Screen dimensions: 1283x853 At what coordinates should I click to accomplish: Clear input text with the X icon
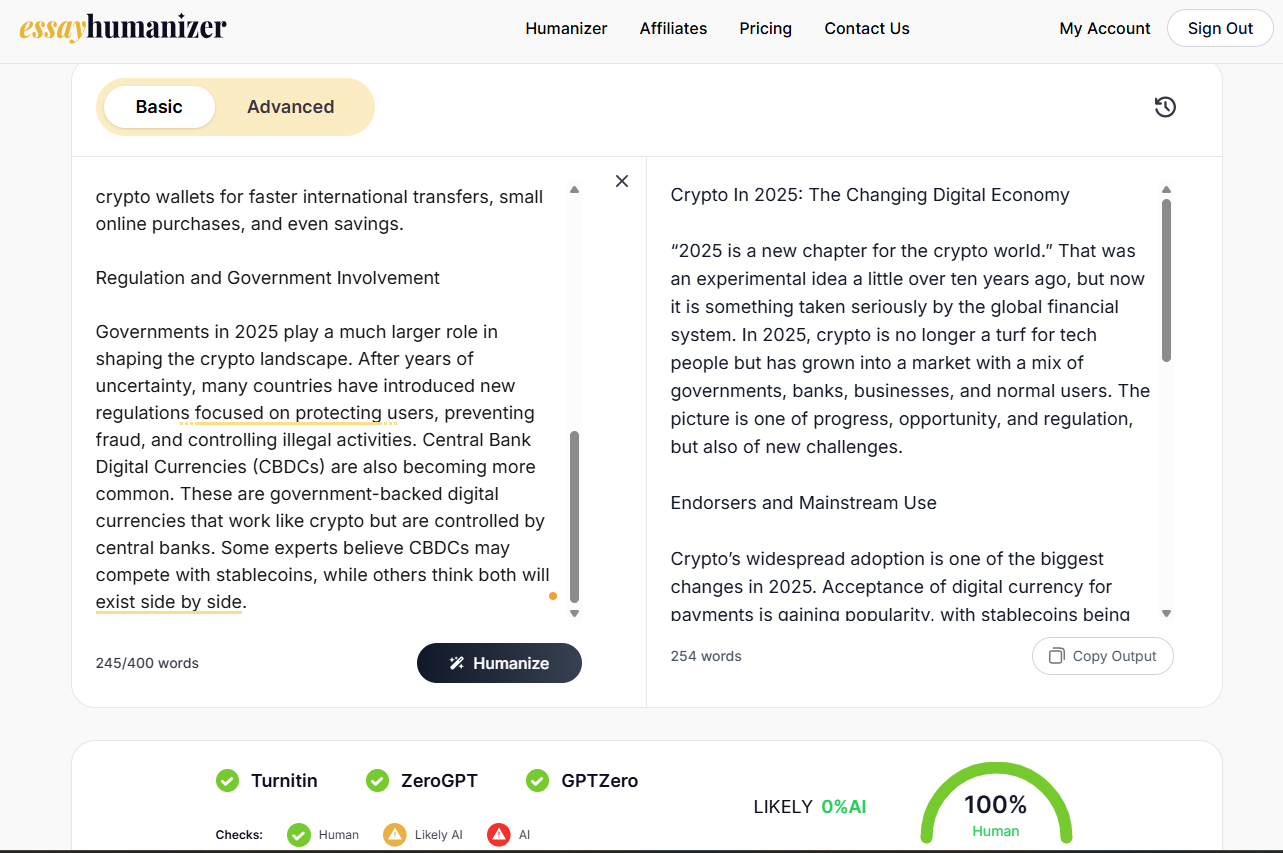622,181
